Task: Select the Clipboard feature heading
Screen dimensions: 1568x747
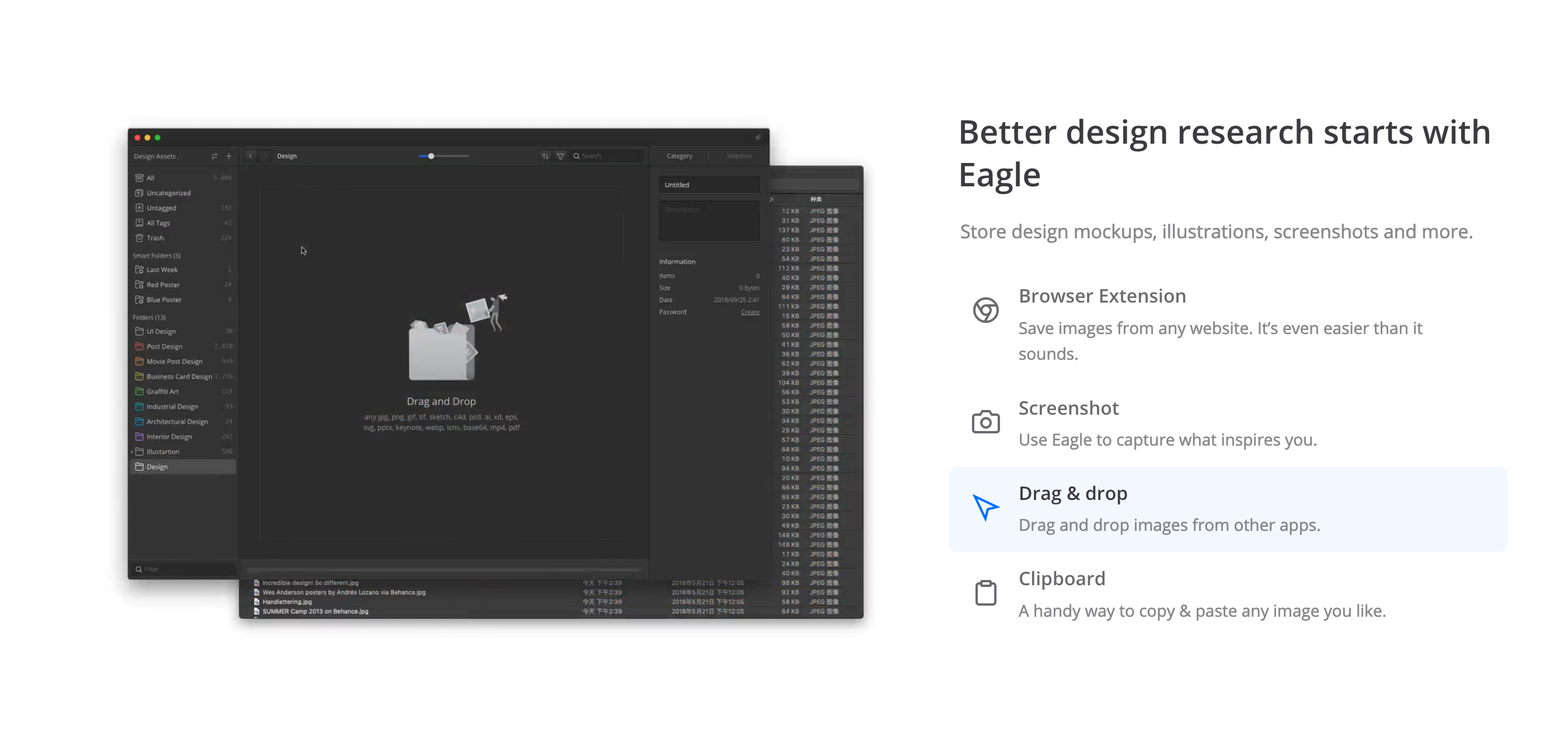Action: pyautogui.click(x=1062, y=579)
